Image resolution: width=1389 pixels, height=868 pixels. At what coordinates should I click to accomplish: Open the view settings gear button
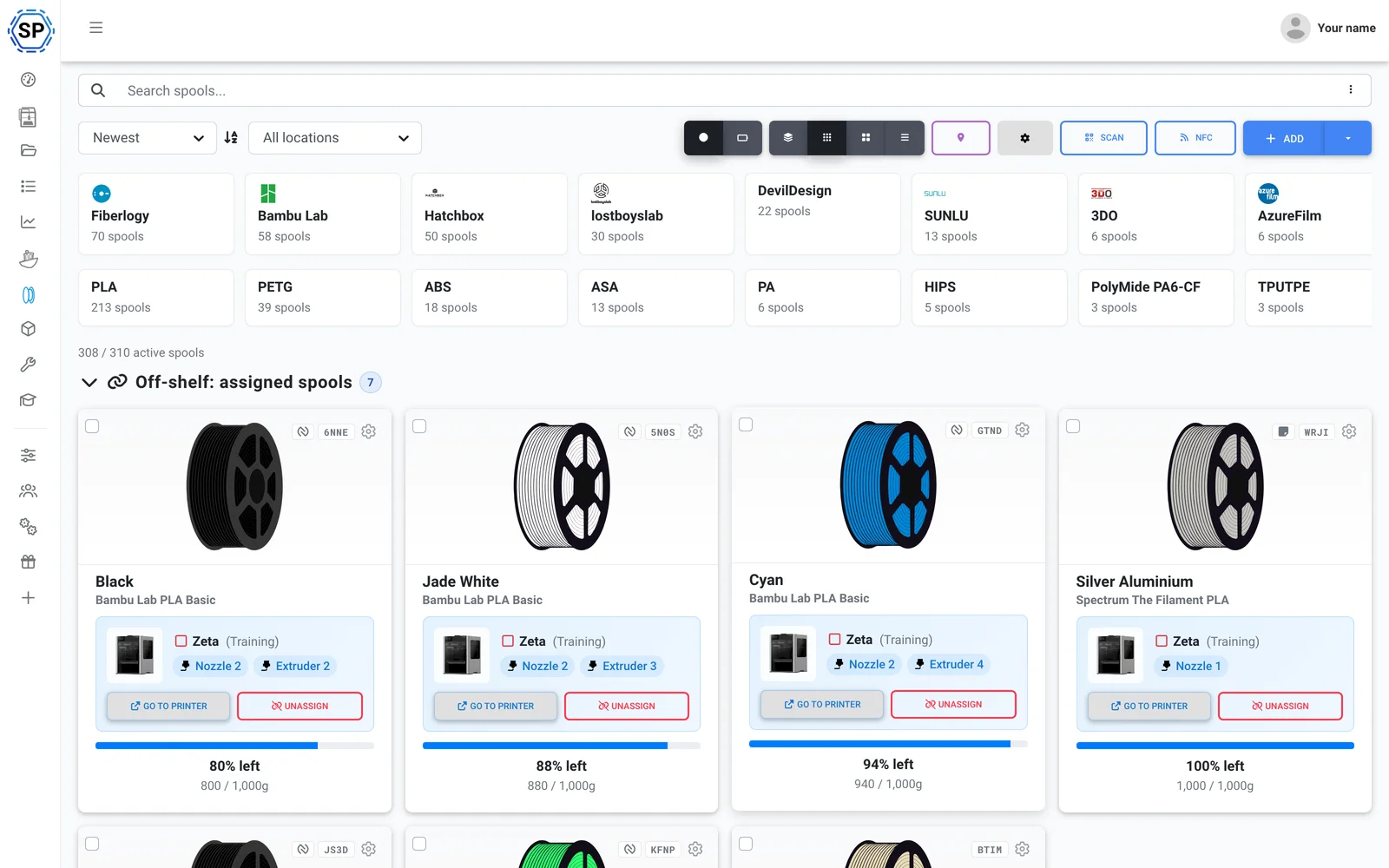[x=1025, y=138]
